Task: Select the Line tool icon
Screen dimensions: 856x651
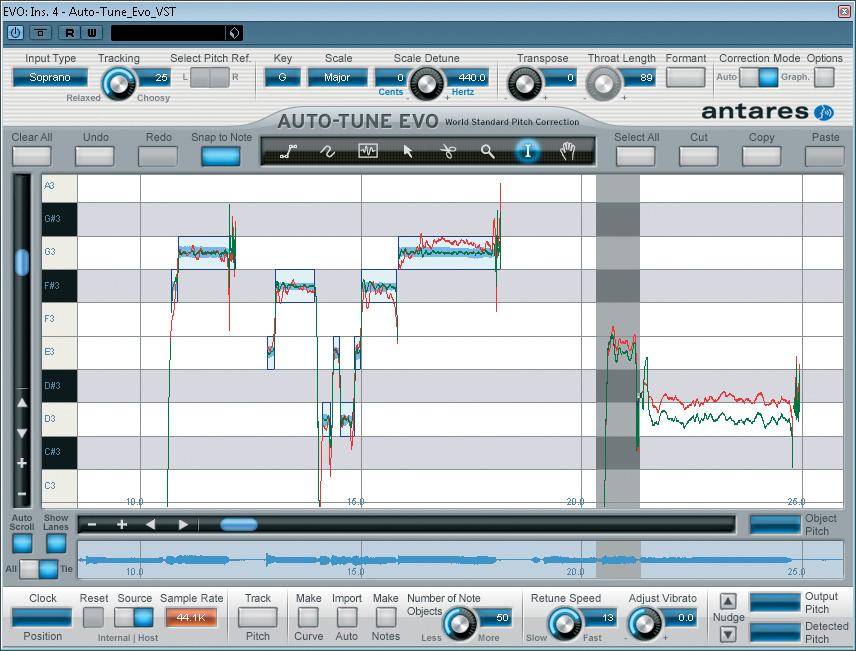Action: coord(288,151)
